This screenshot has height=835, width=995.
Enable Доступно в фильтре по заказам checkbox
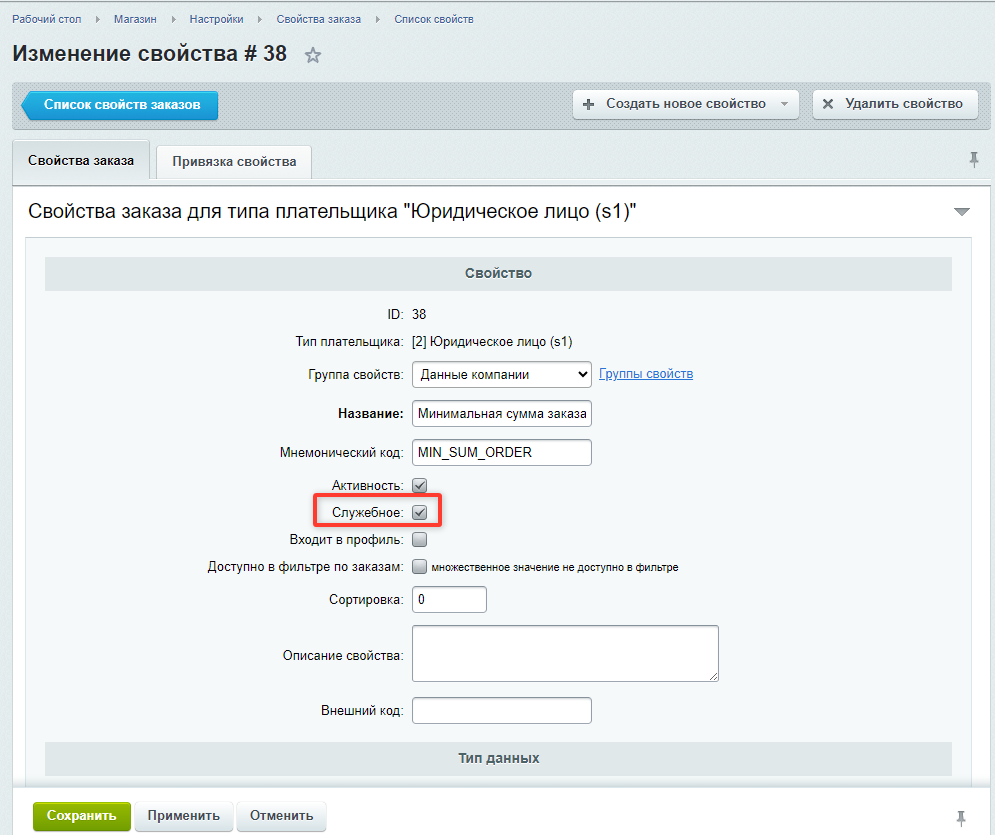coord(419,567)
